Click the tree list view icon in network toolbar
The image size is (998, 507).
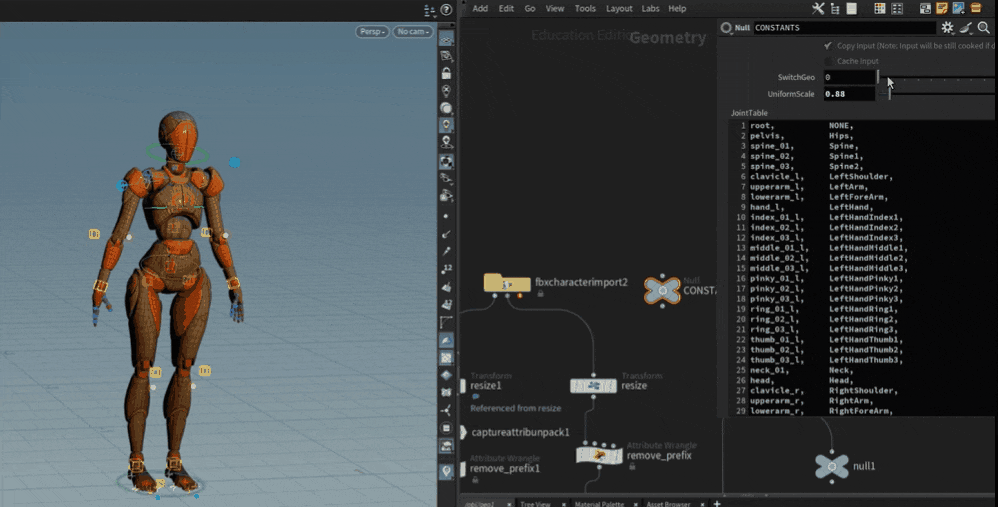835,8
